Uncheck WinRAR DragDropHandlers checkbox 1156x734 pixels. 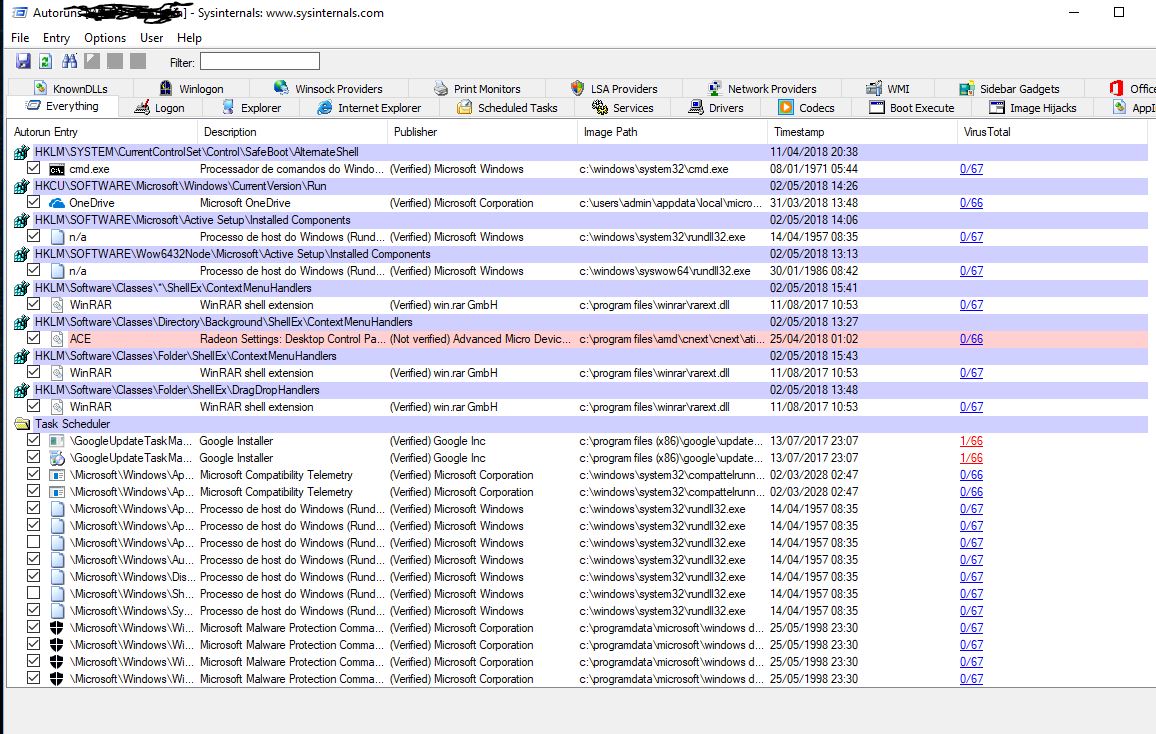pyautogui.click(x=33, y=406)
